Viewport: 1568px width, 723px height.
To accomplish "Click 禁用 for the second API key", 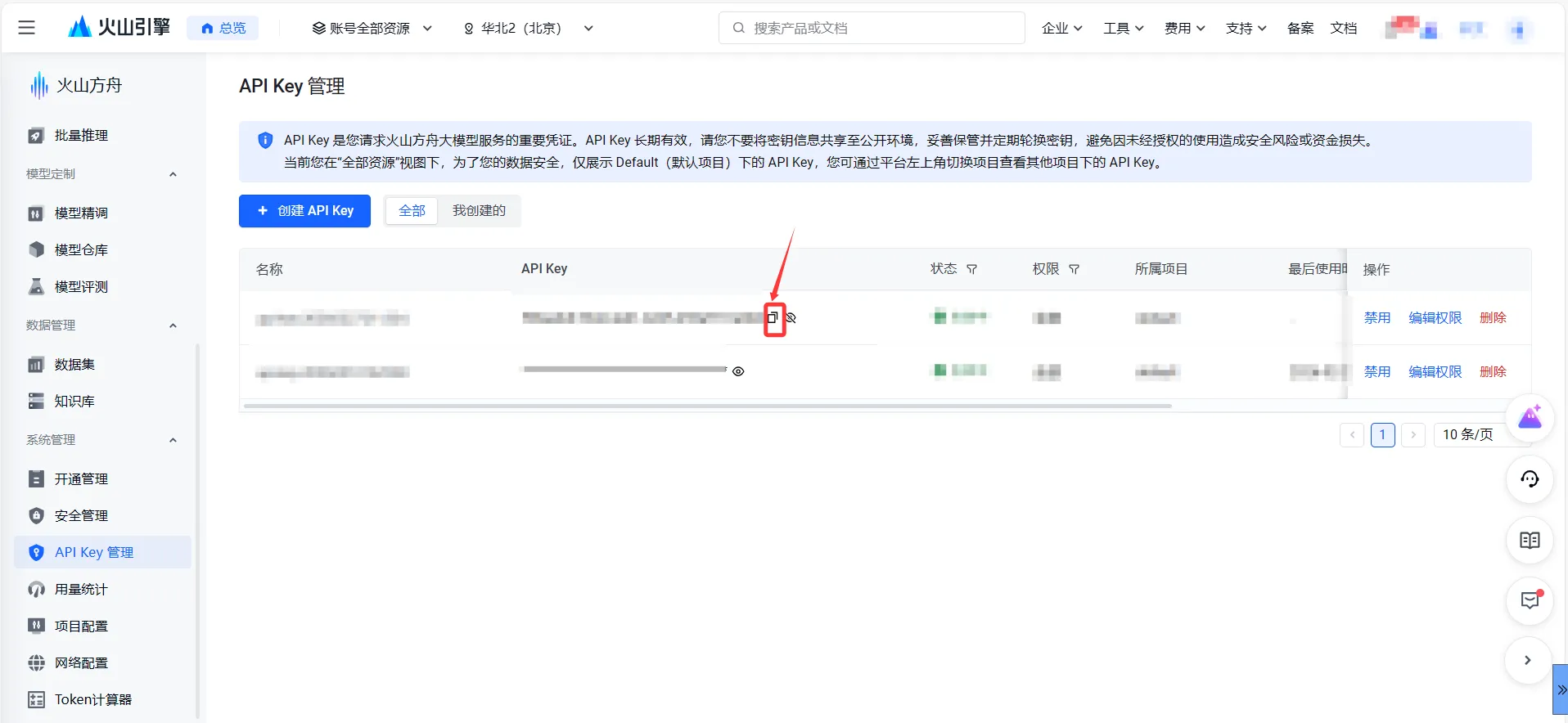I will [x=1377, y=371].
